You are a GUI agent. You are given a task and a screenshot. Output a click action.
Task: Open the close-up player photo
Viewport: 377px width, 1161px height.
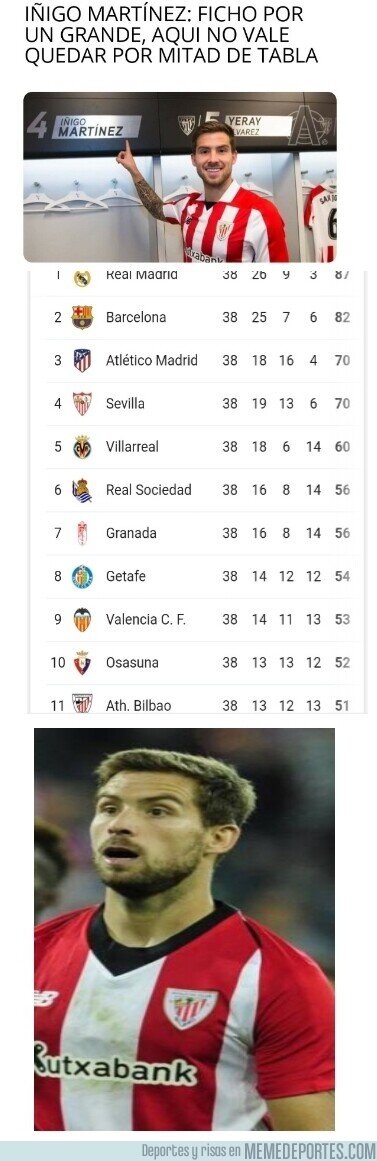184,929
